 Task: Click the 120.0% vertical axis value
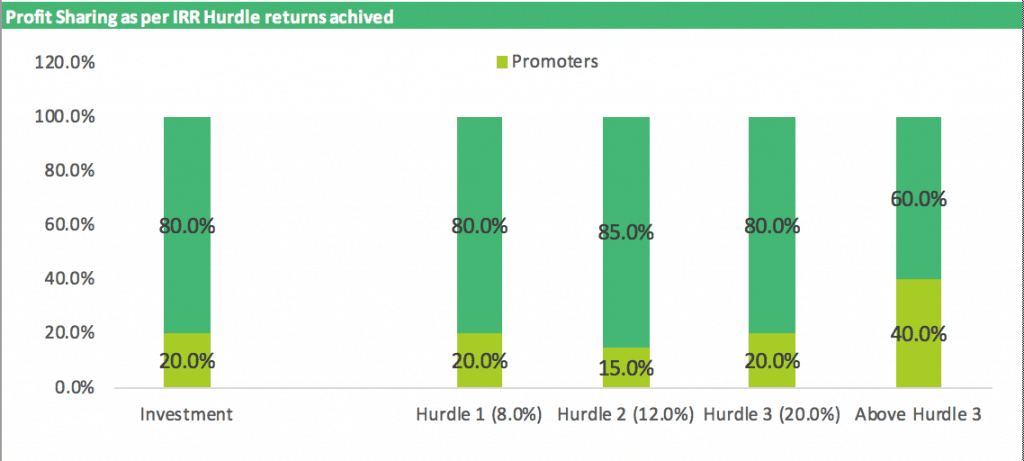point(65,63)
